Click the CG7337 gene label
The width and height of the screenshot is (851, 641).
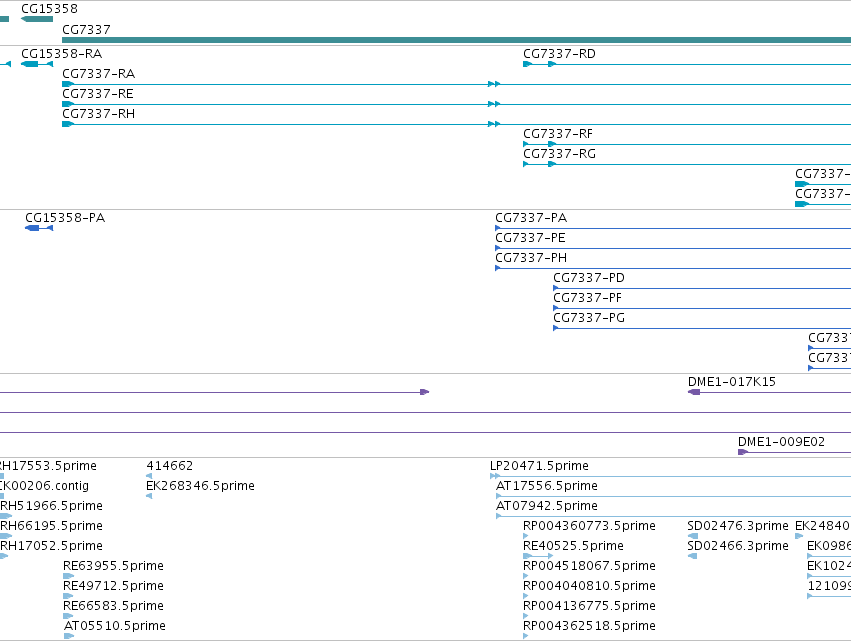point(86,29)
